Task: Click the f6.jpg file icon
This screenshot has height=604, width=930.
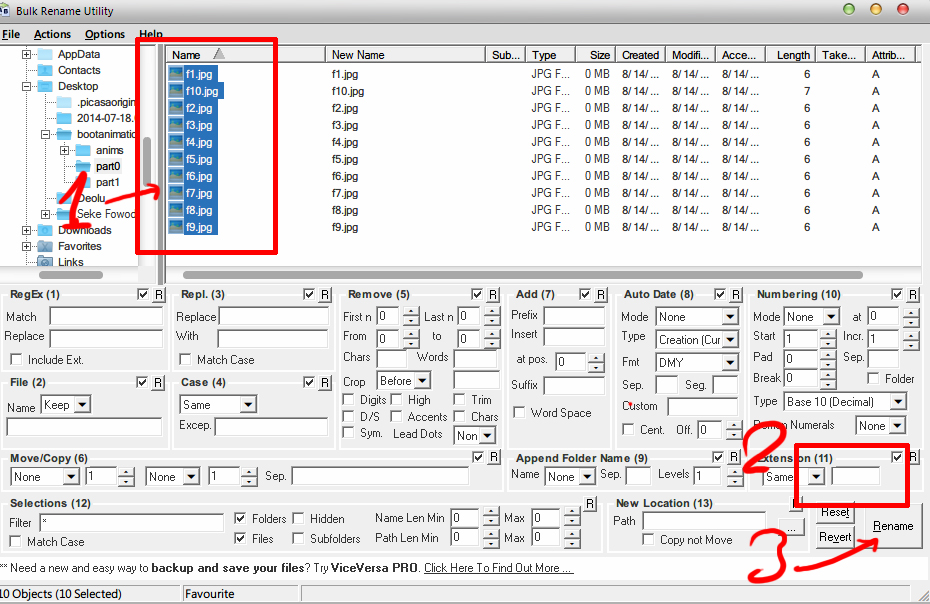Action: pos(176,176)
